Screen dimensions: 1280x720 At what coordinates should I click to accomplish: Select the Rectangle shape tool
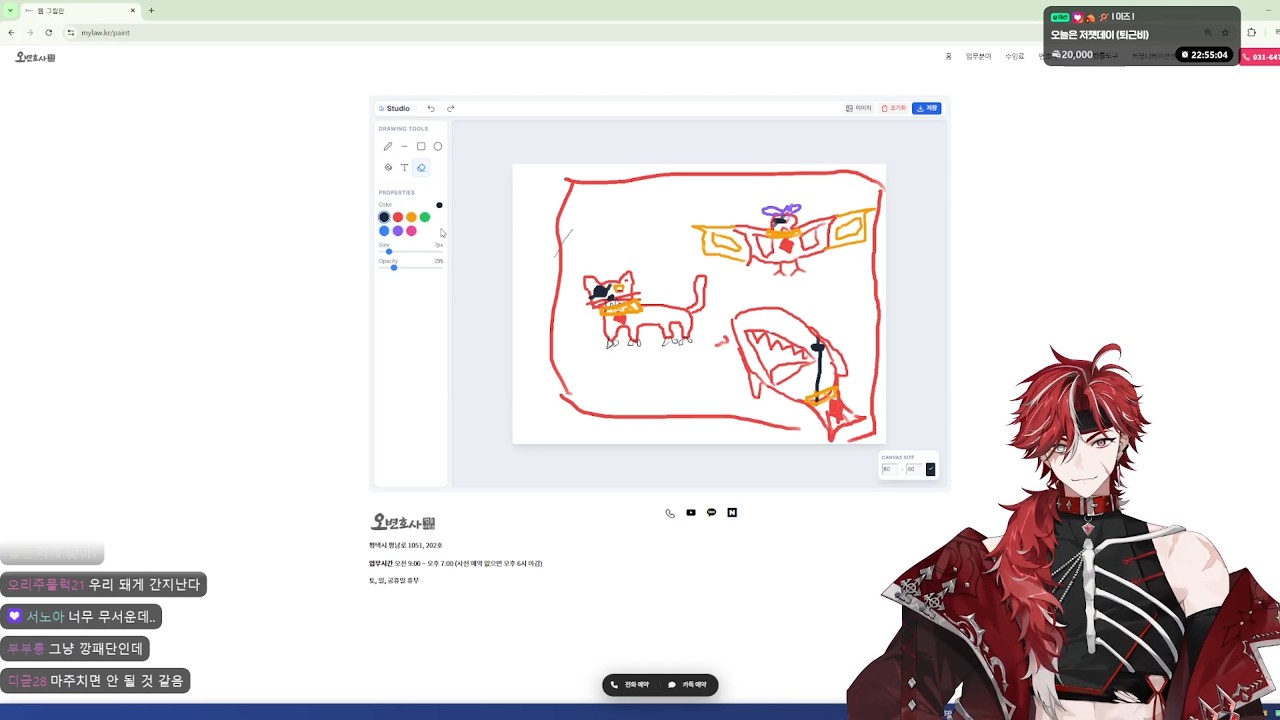pos(421,146)
